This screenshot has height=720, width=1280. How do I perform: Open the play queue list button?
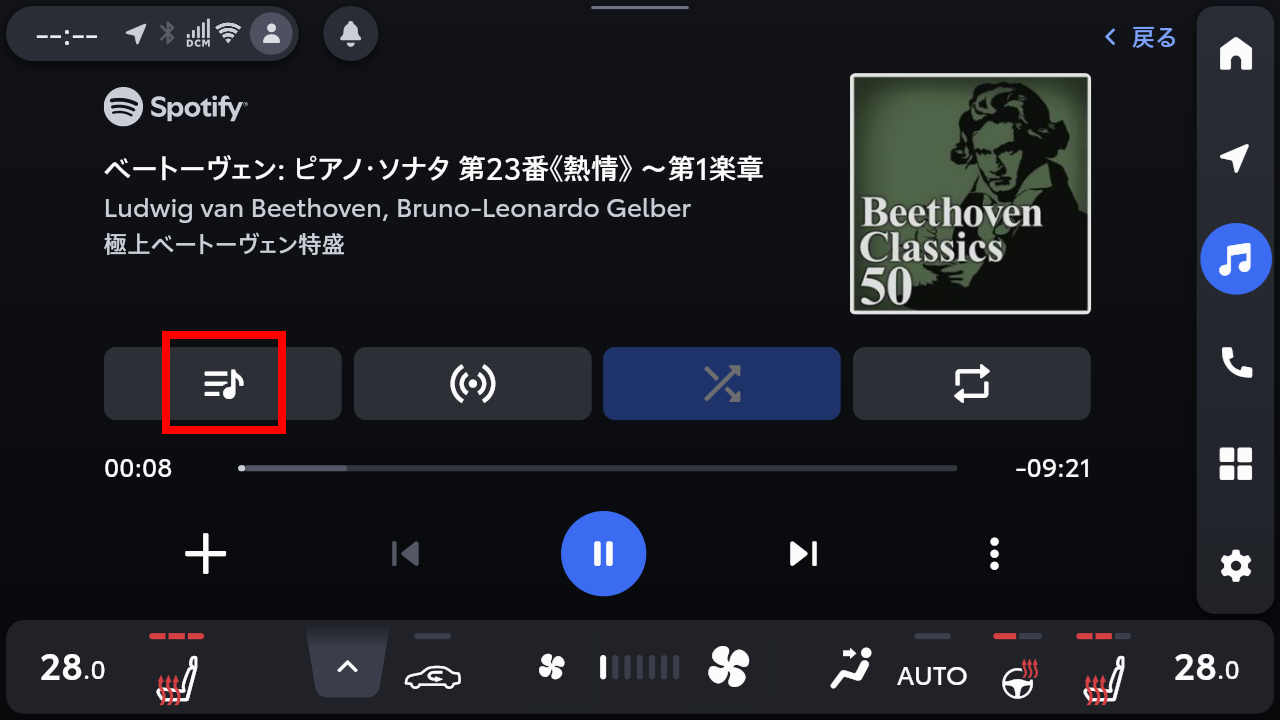click(223, 383)
